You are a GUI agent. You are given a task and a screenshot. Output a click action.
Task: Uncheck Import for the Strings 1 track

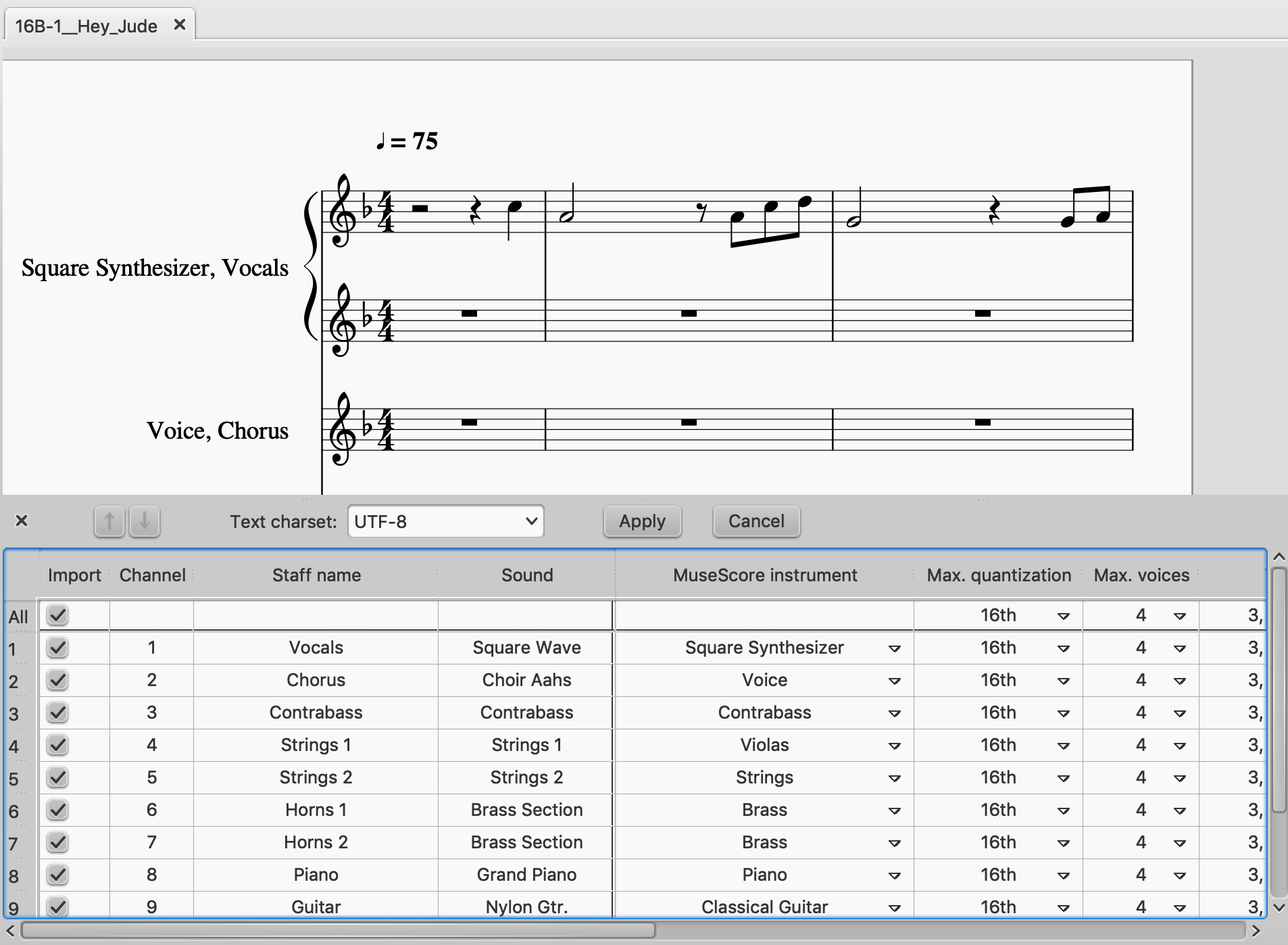[x=58, y=745]
